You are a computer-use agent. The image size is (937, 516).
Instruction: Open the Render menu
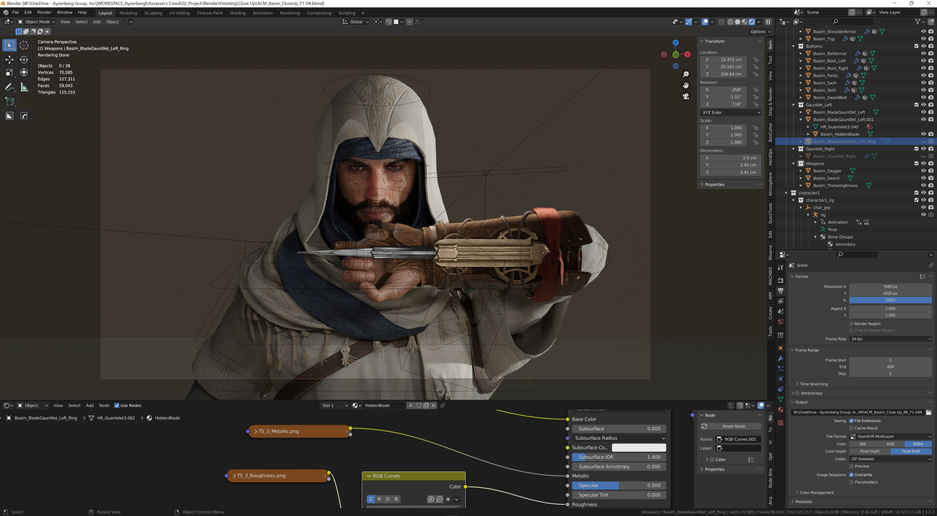click(x=44, y=13)
